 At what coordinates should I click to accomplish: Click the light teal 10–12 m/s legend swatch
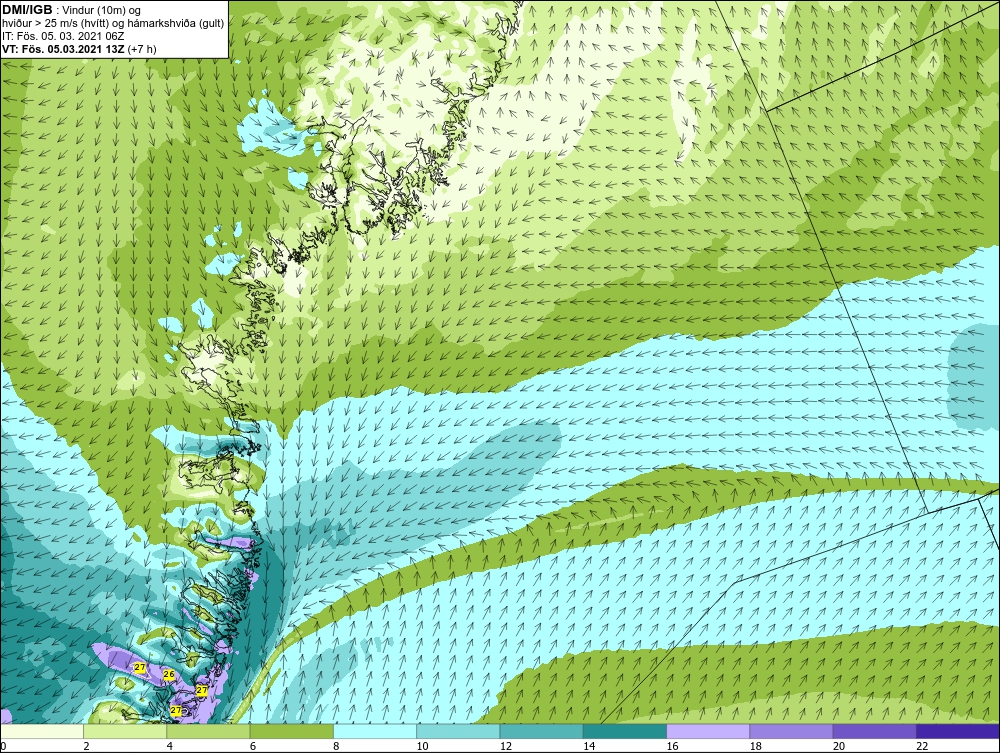point(459,731)
